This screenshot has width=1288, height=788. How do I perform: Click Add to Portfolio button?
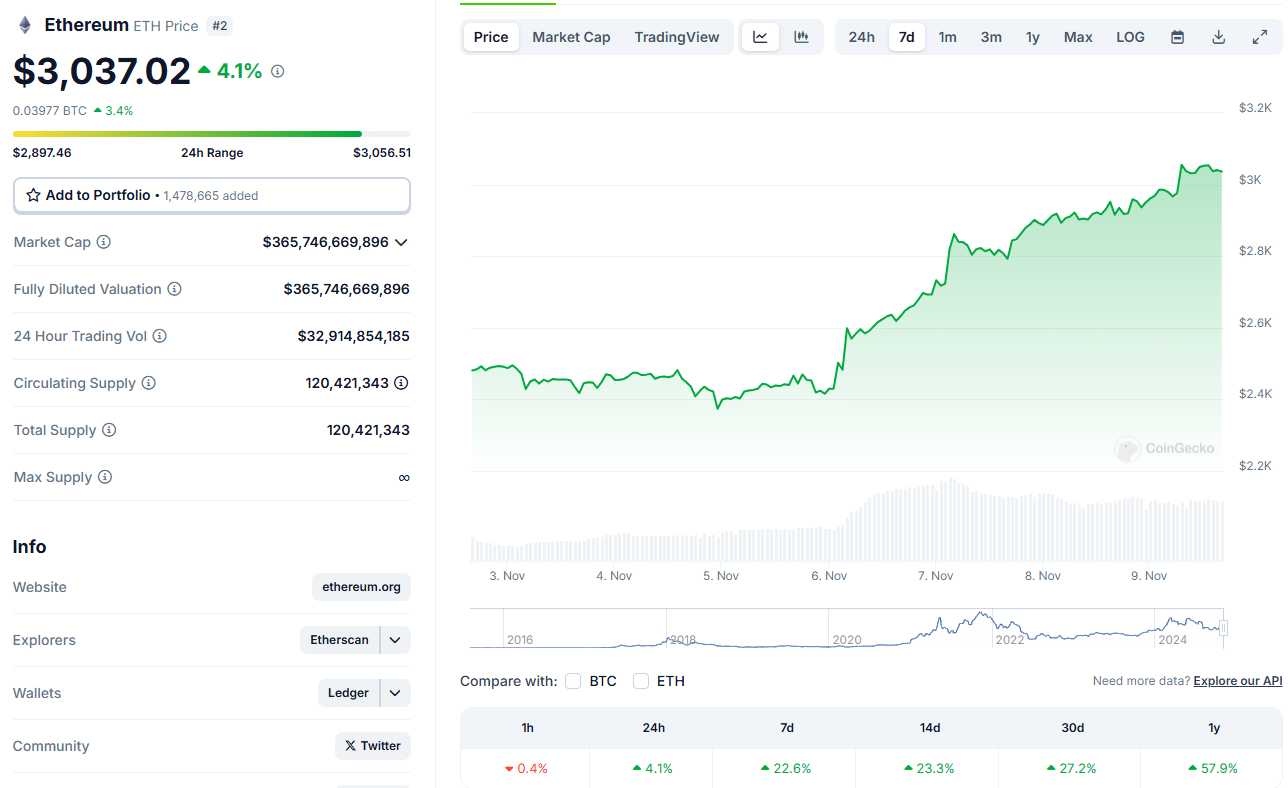click(x=212, y=195)
